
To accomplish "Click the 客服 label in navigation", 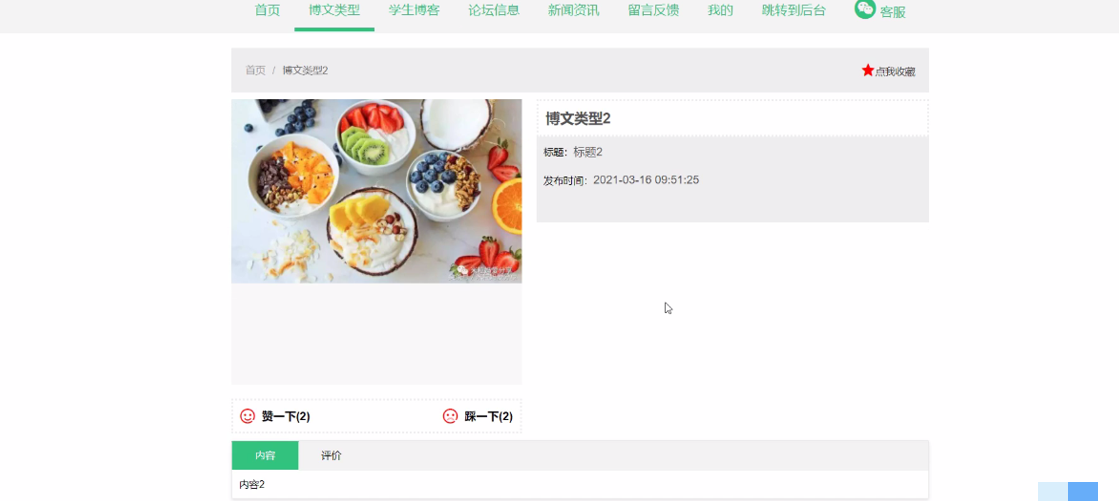I will tap(893, 12).
